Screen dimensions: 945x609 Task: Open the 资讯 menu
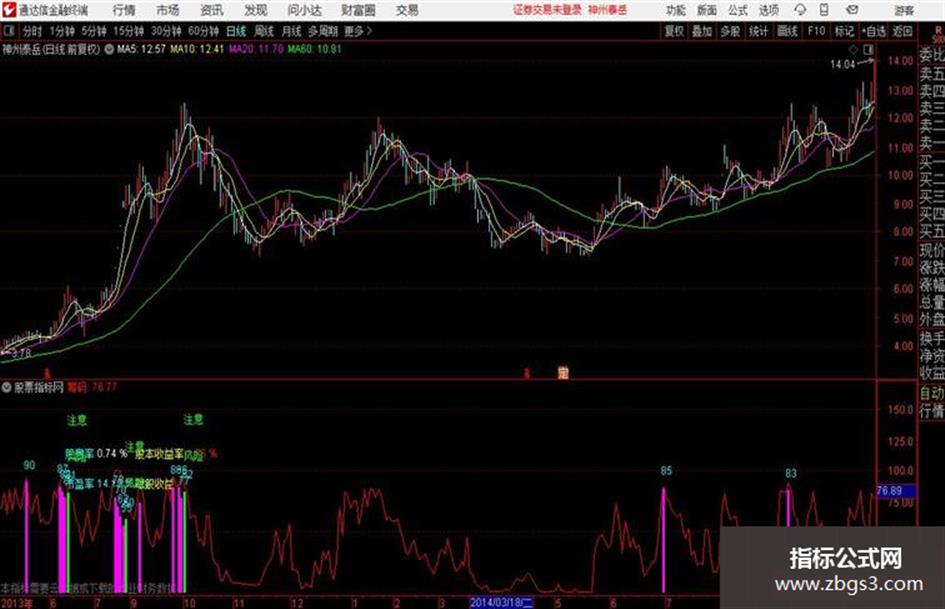pyautogui.click(x=212, y=10)
